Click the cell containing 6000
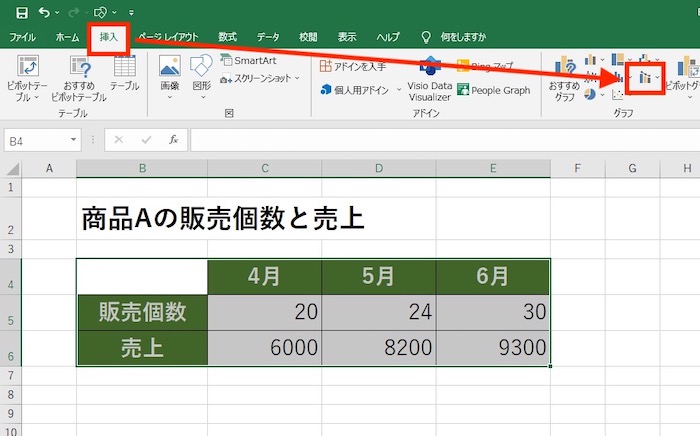 [x=264, y=348]
